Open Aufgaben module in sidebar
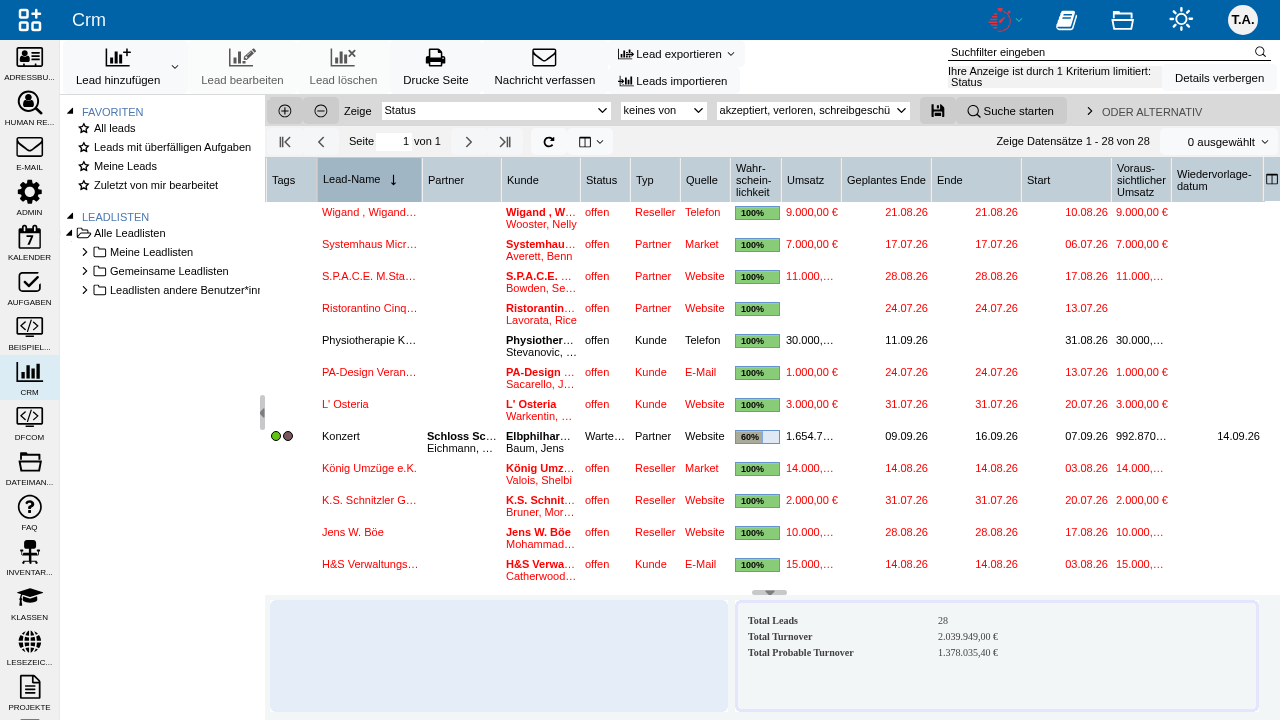The width and height of the screenshot is (1280, 720). 30,288
